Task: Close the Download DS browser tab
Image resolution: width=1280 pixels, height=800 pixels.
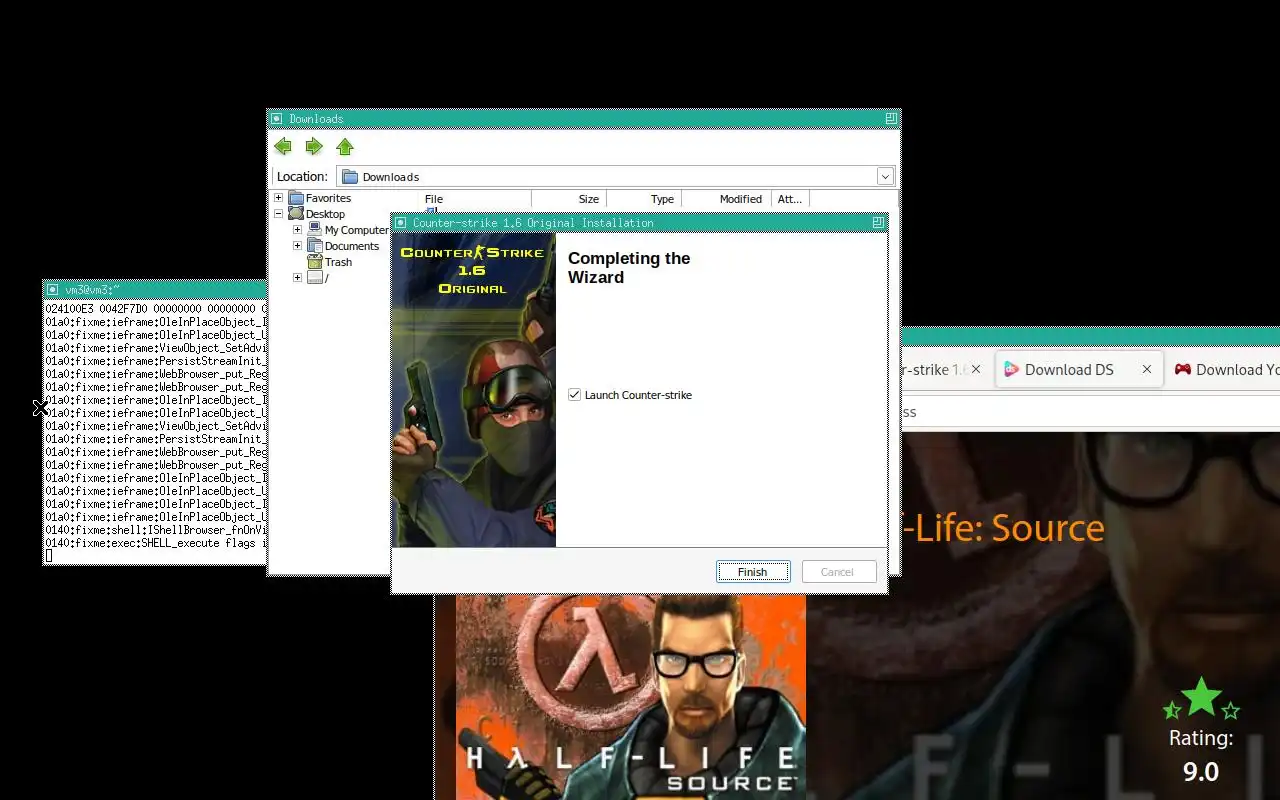Action: tap(1147, 370)
